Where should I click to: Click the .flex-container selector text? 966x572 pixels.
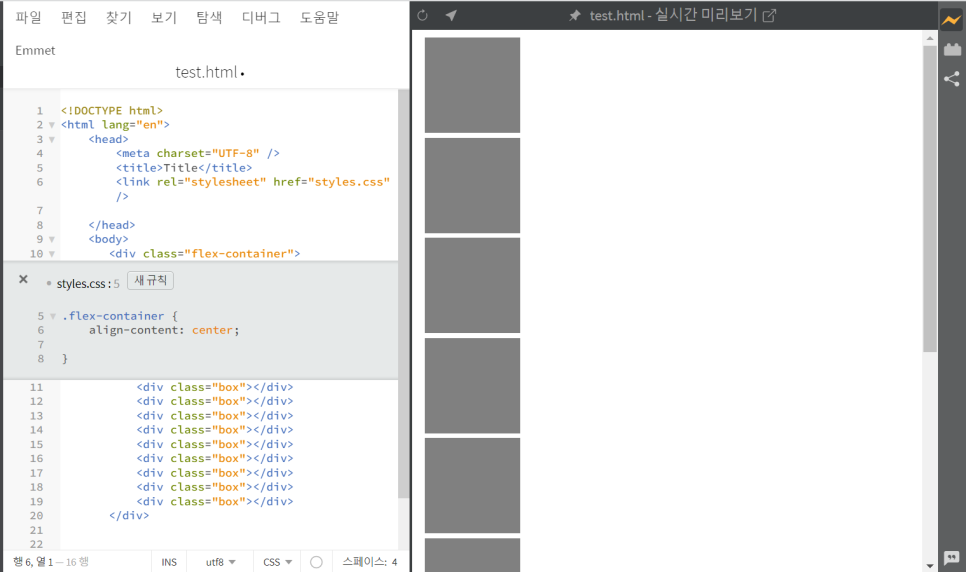(x=113, y=316)
